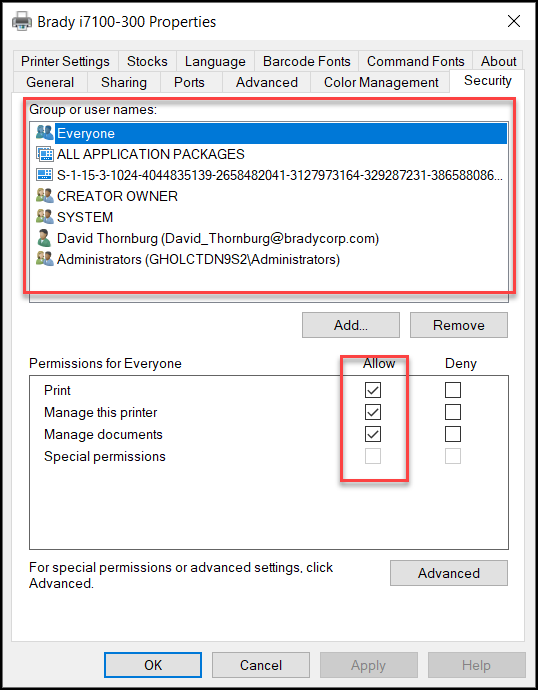
Task: Open the Color Management tab
Action: (381, 82)
